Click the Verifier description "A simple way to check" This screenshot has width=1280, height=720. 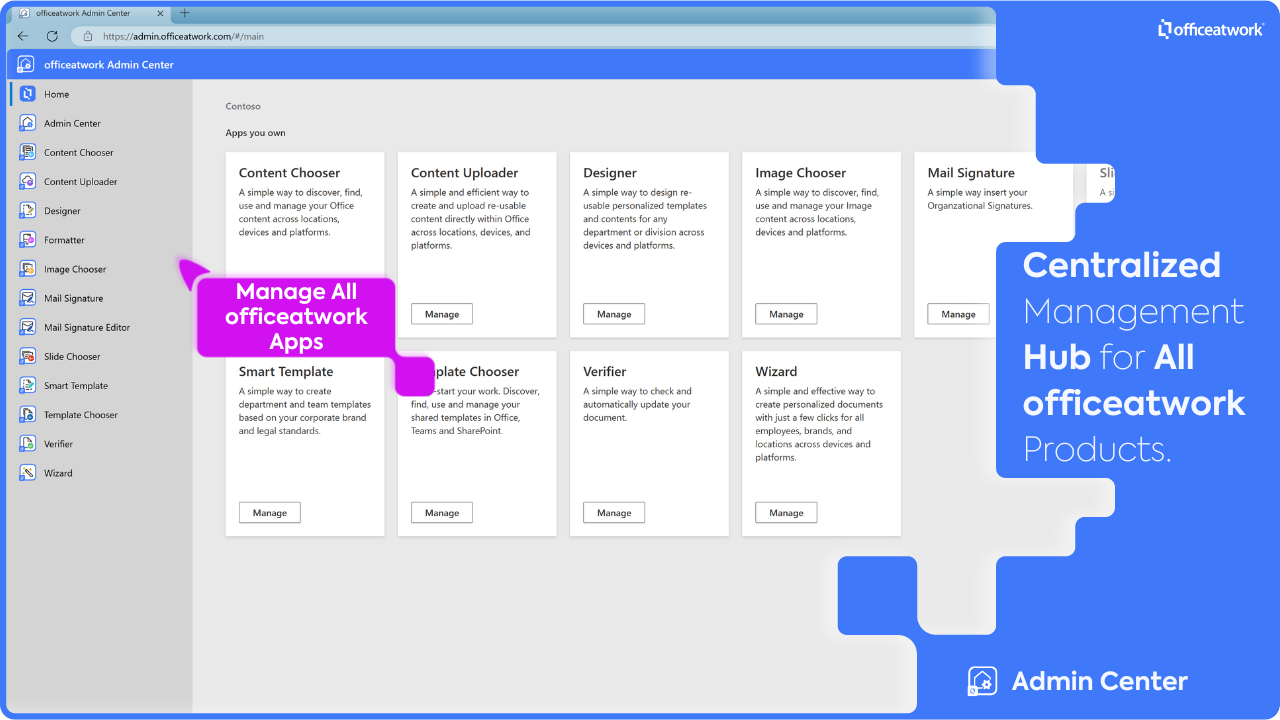[x=637, y=404]
